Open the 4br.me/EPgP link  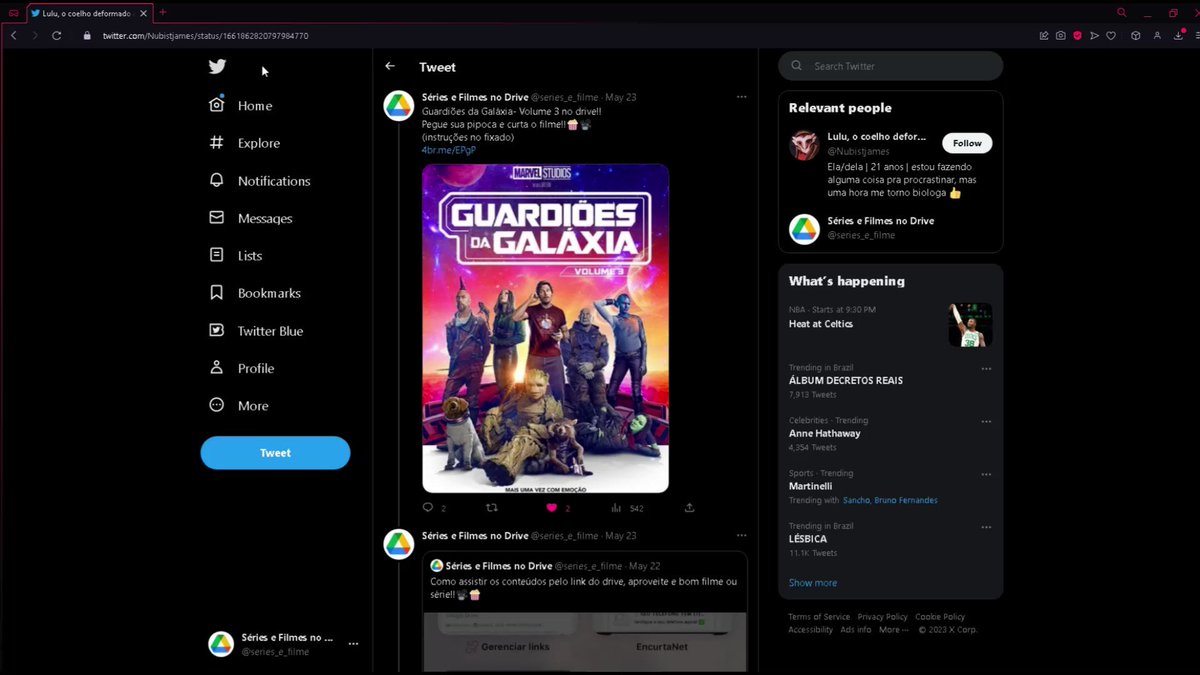[x=449, y=150]
